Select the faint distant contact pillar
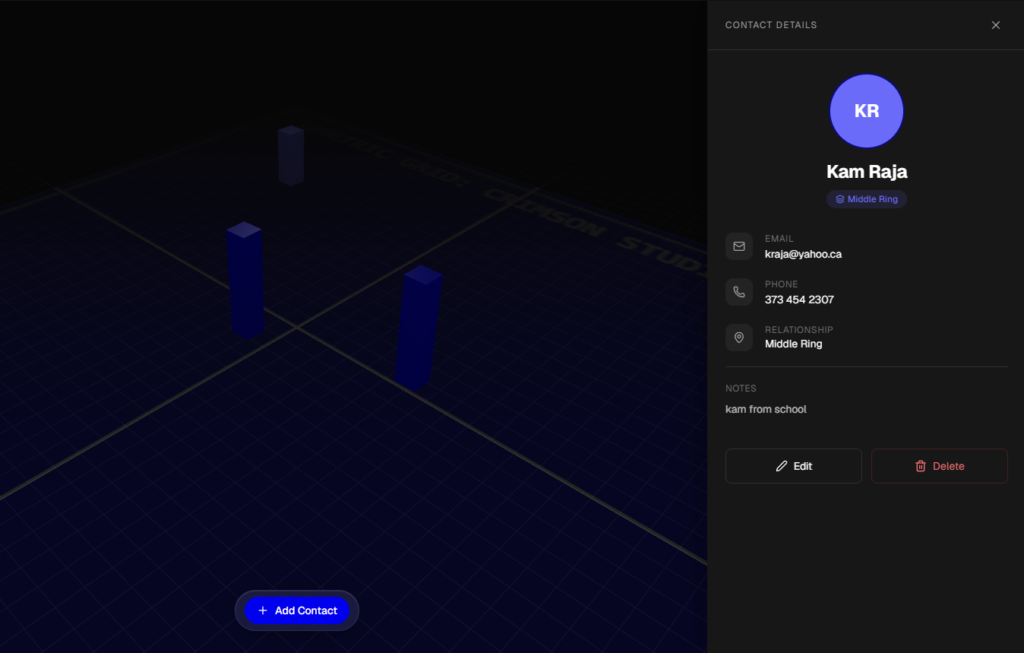The image size is (1024, 653). tap(291, 155)
